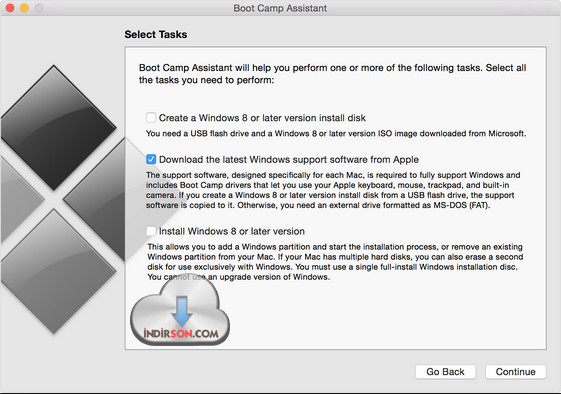The image size is (561, 394).
Task: Enable Create a Windows 8 install disk checkbox
Action: click(151, 117)
